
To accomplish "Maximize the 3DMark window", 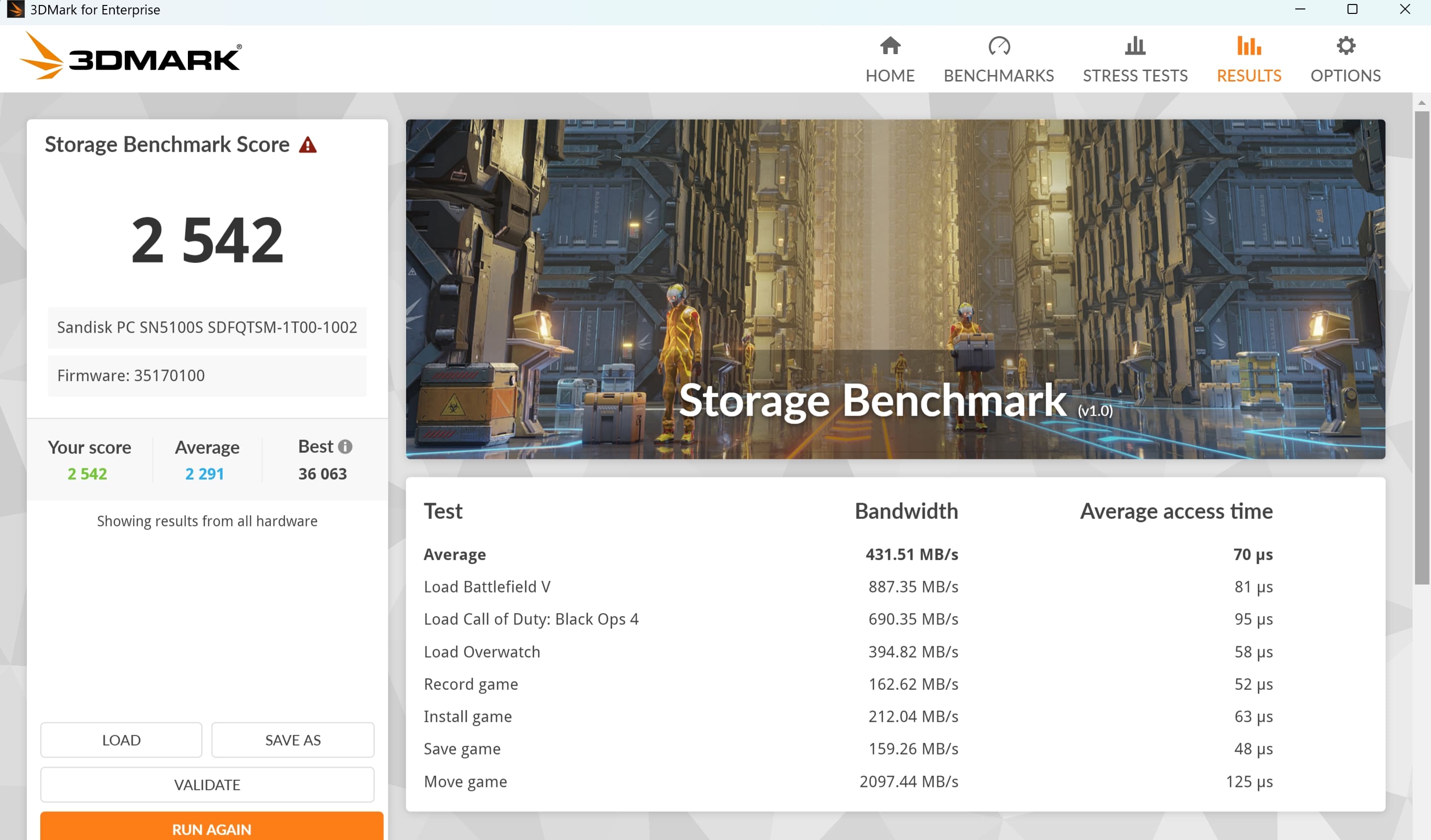I will (x=1352, y=9).
